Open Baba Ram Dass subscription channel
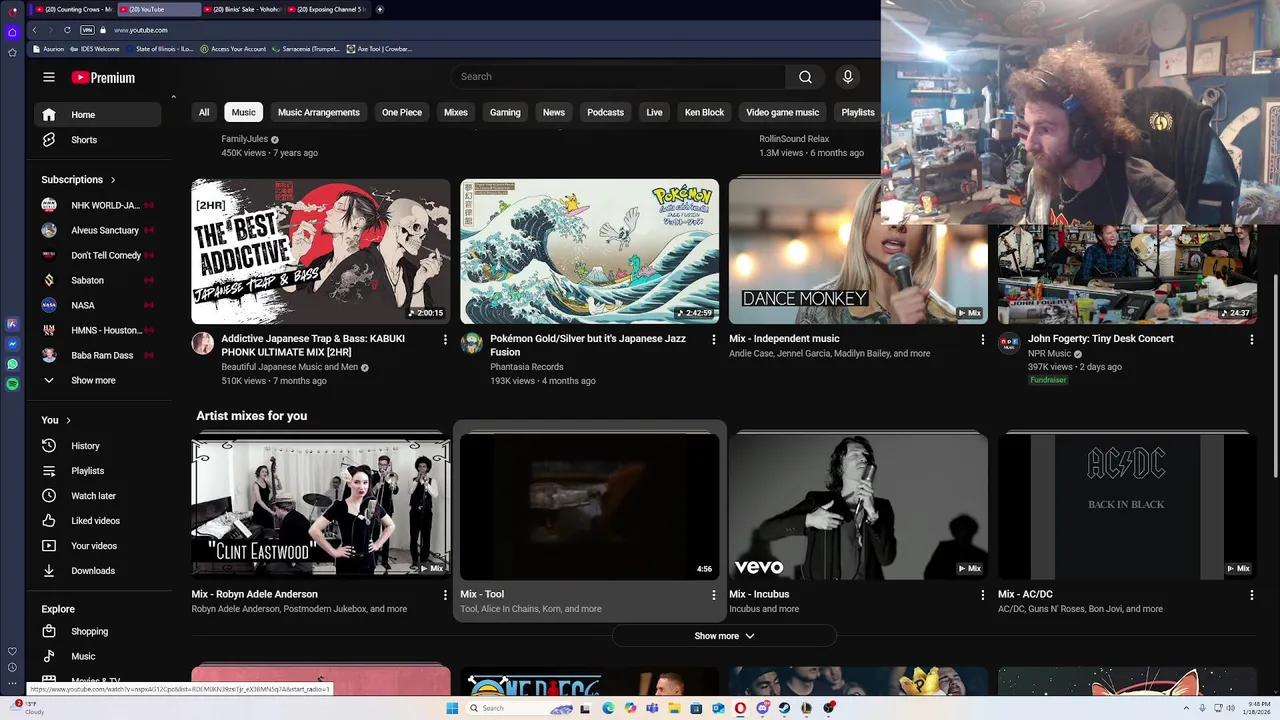The width and height of the screenshot is (1280, 720). [97, 355]
